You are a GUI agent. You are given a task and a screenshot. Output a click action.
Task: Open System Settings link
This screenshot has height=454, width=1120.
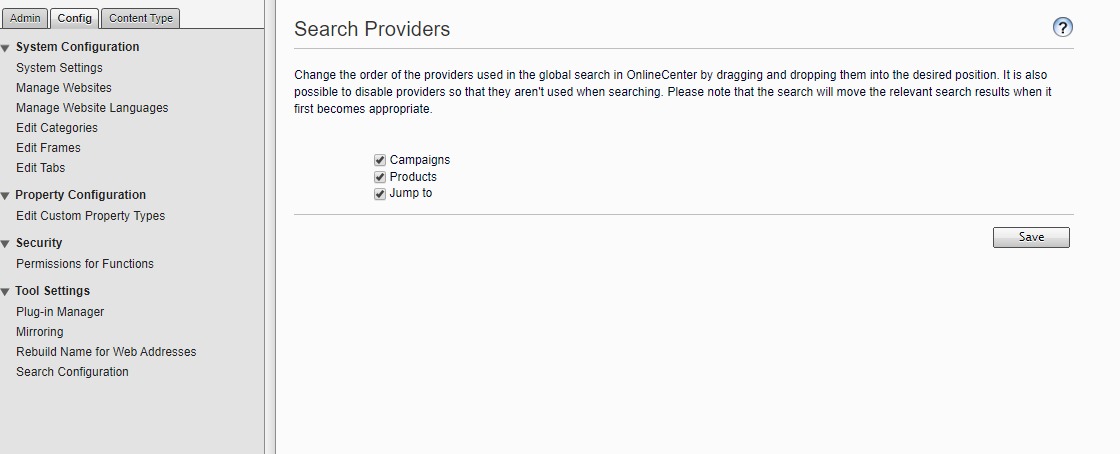(x=59, y=68)
